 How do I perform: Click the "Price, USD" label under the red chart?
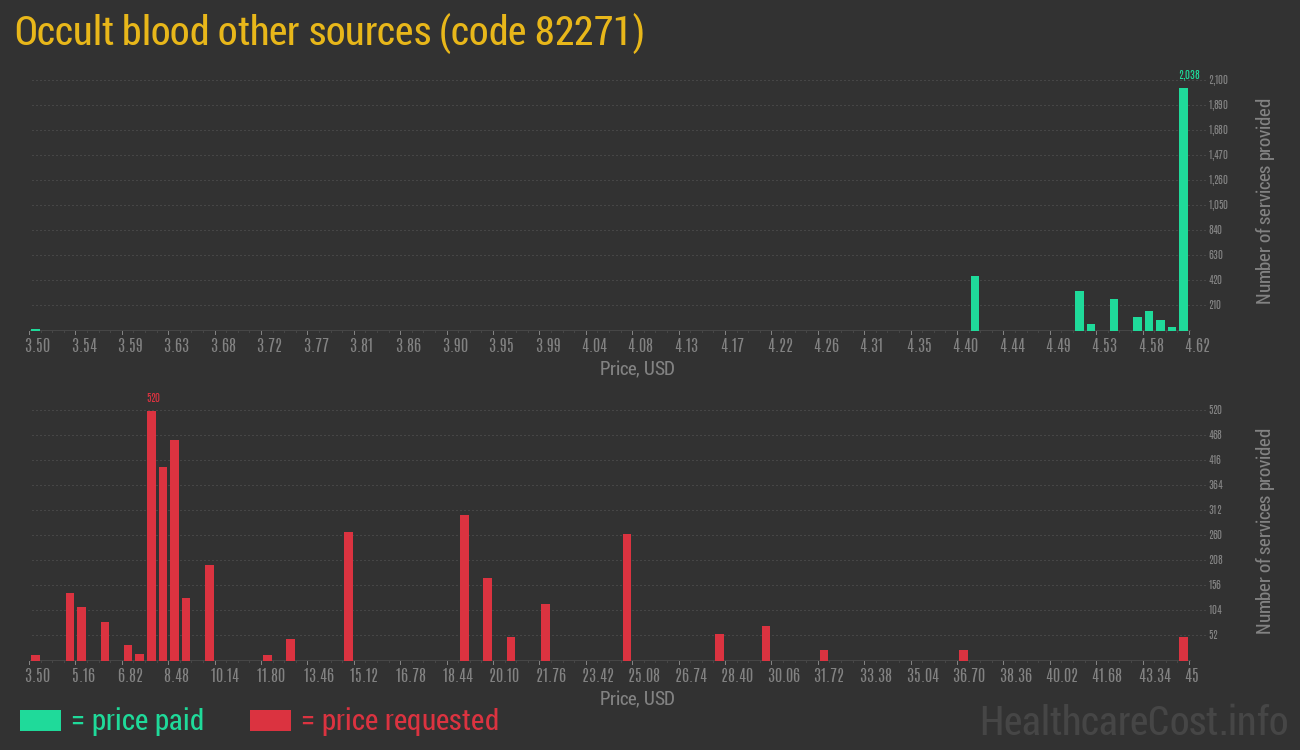[637, 698]
